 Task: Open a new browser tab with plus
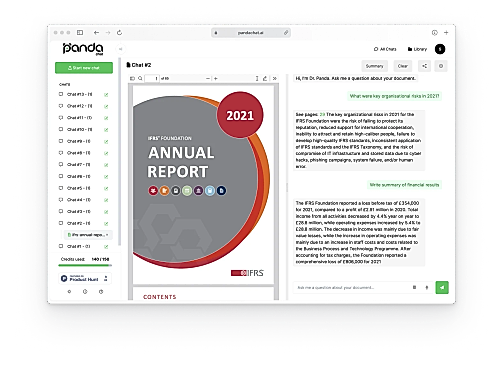pos(446,33)
